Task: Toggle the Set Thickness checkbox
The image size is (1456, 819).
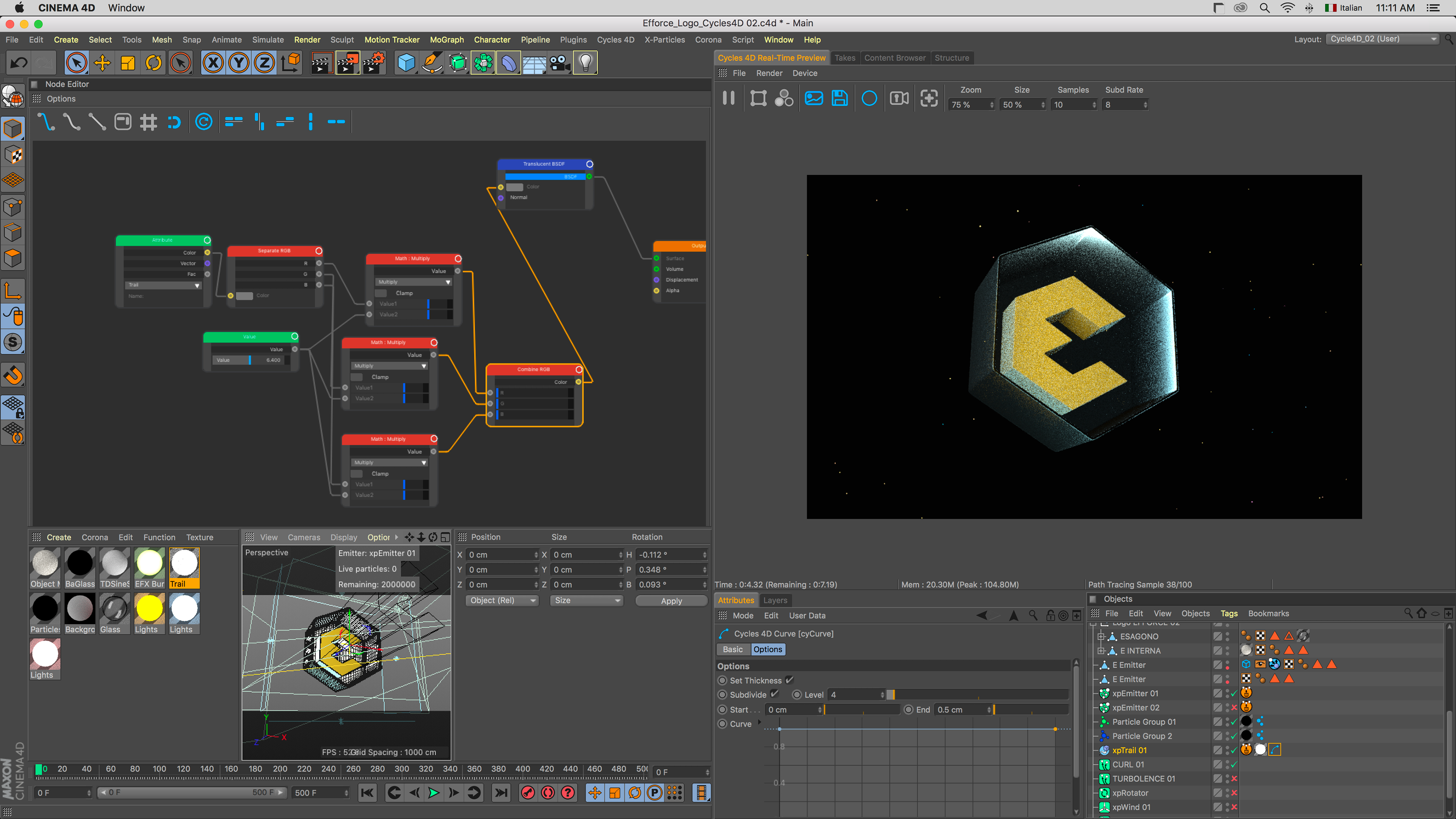Action: [789, 680]
